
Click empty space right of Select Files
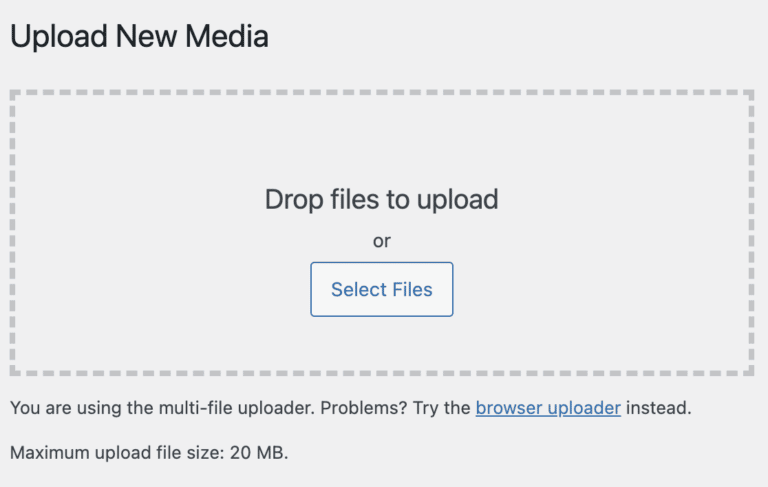coord(600,290)
